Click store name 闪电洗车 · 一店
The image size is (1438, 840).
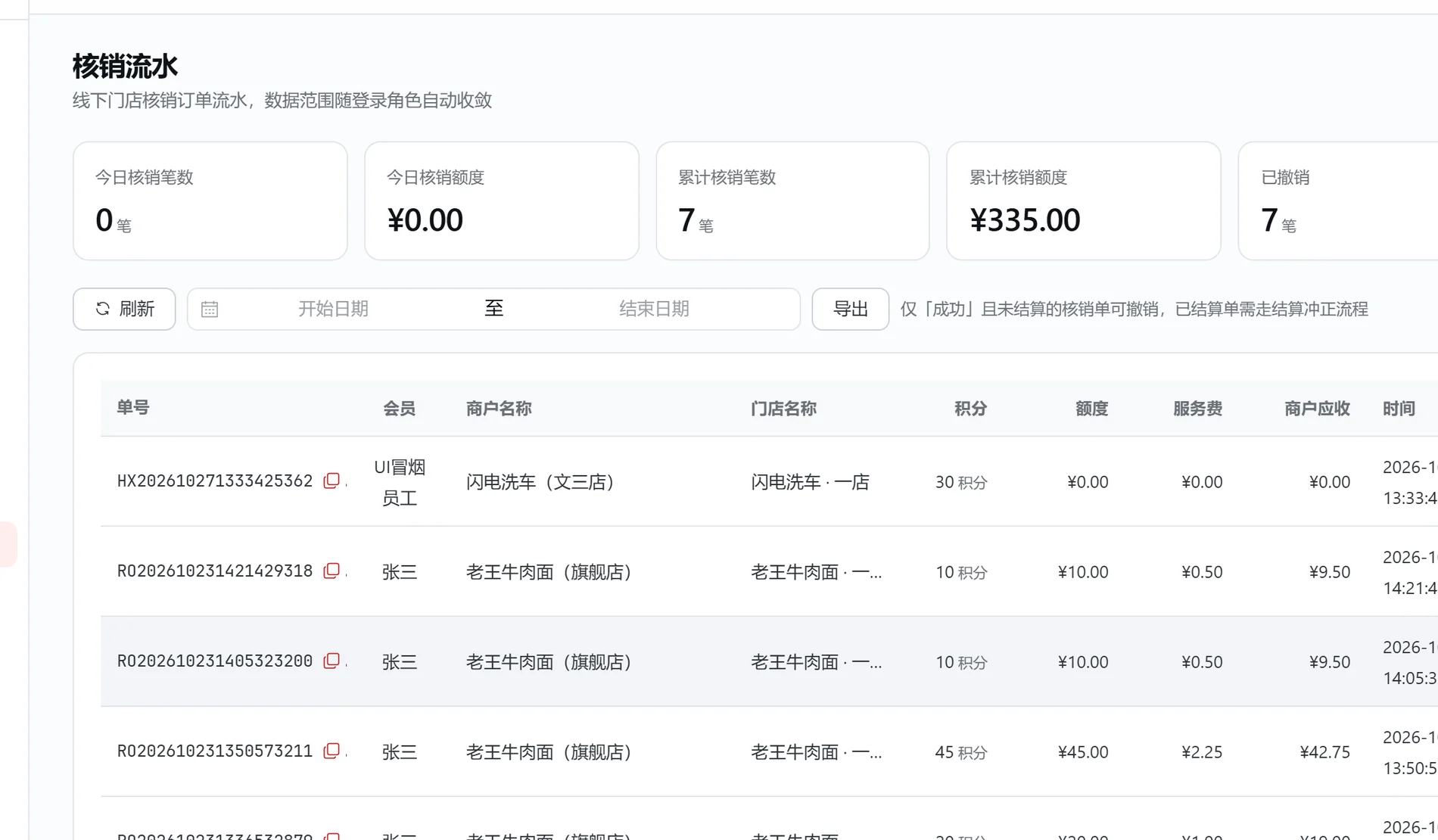[x=810, y=482]
